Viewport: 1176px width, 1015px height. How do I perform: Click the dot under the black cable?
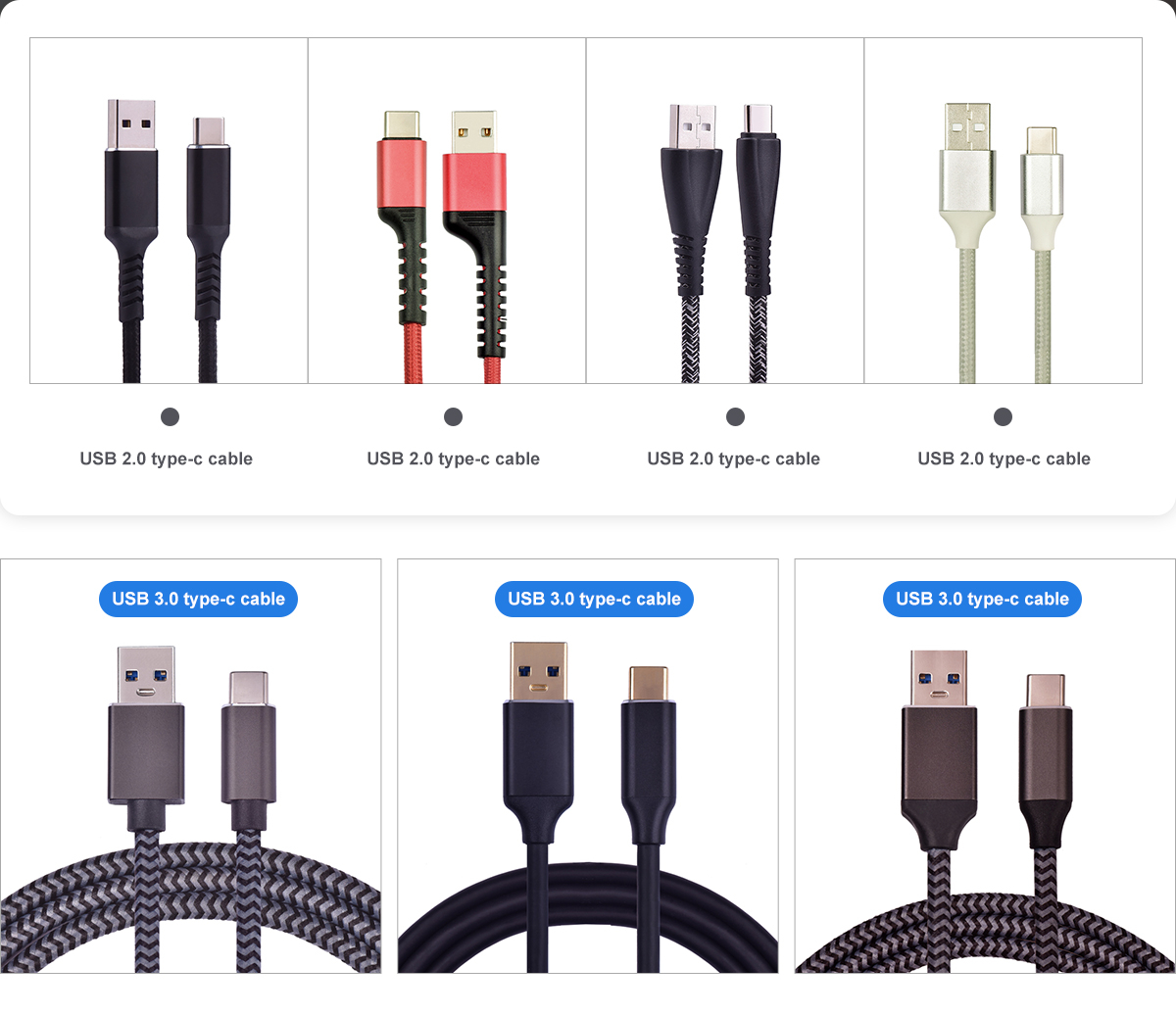click(170, 416)
